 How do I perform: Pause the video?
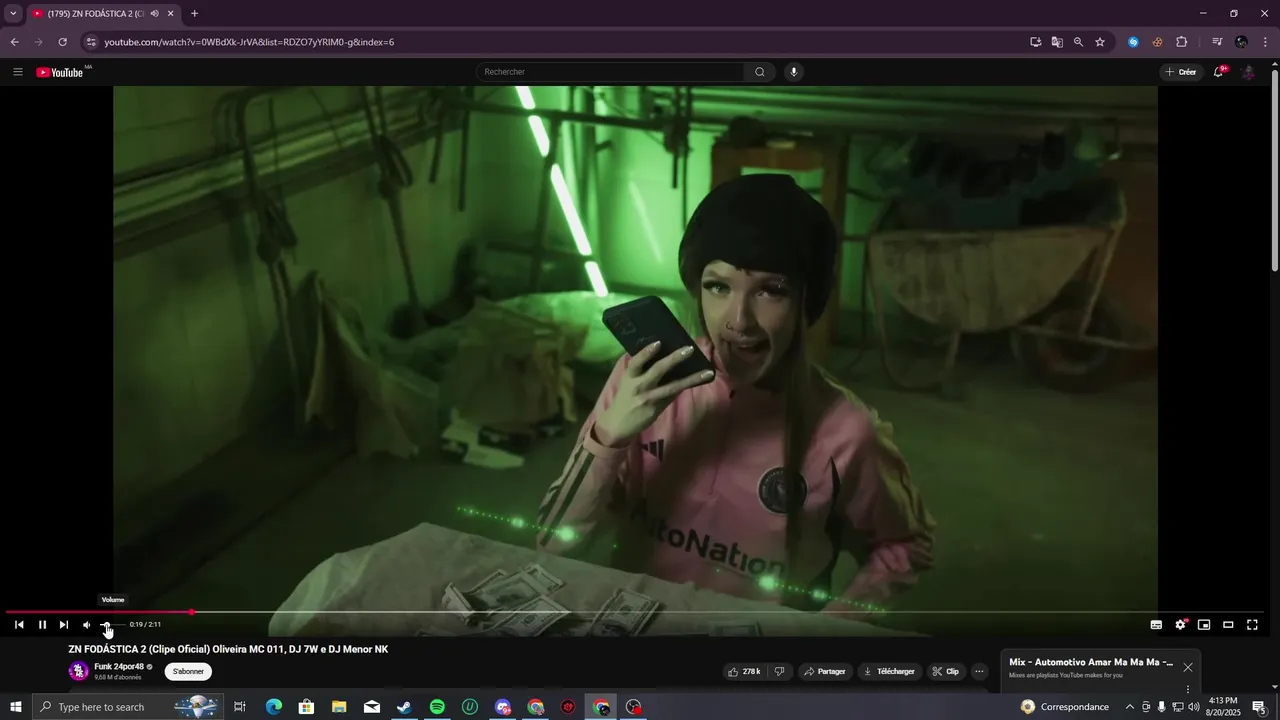click(42, 625)
